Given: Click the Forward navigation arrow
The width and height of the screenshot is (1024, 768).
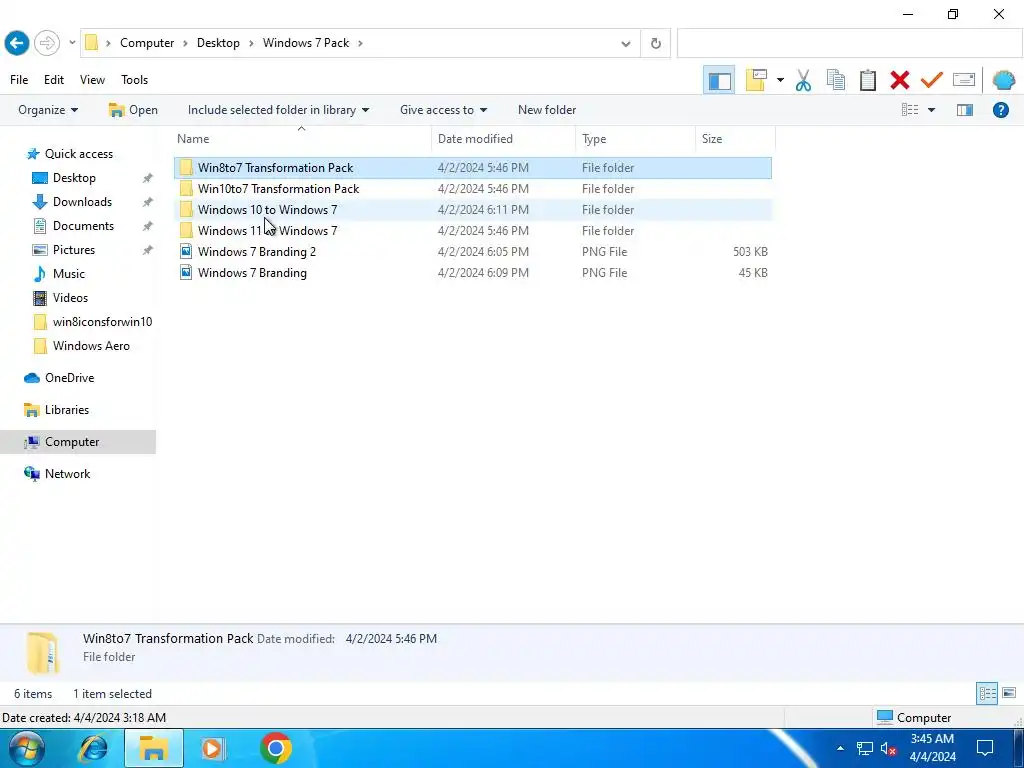Looking at the screenshot, I should coord(46,43).
